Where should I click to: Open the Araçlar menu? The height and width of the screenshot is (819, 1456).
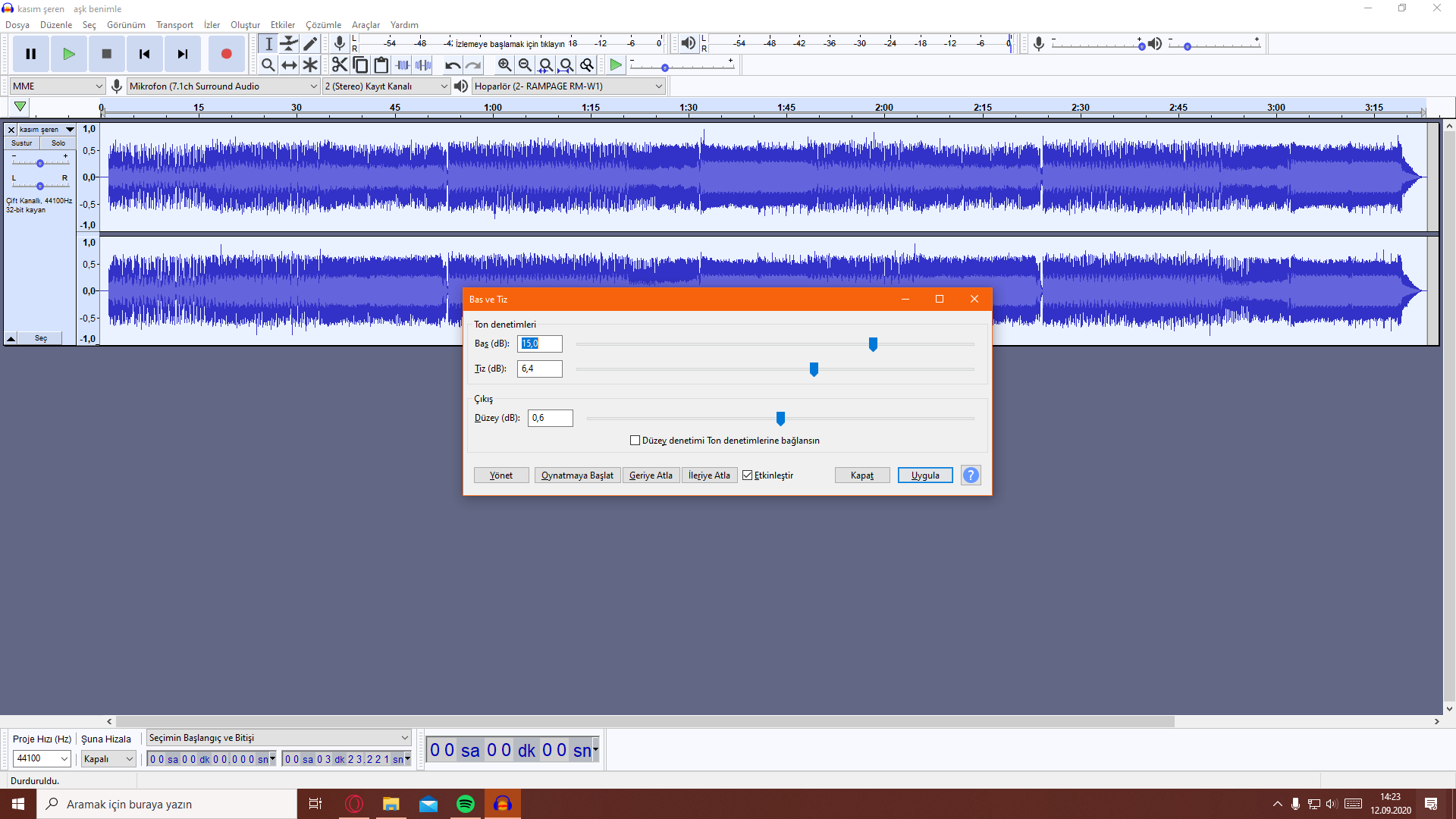coord(366,25)
